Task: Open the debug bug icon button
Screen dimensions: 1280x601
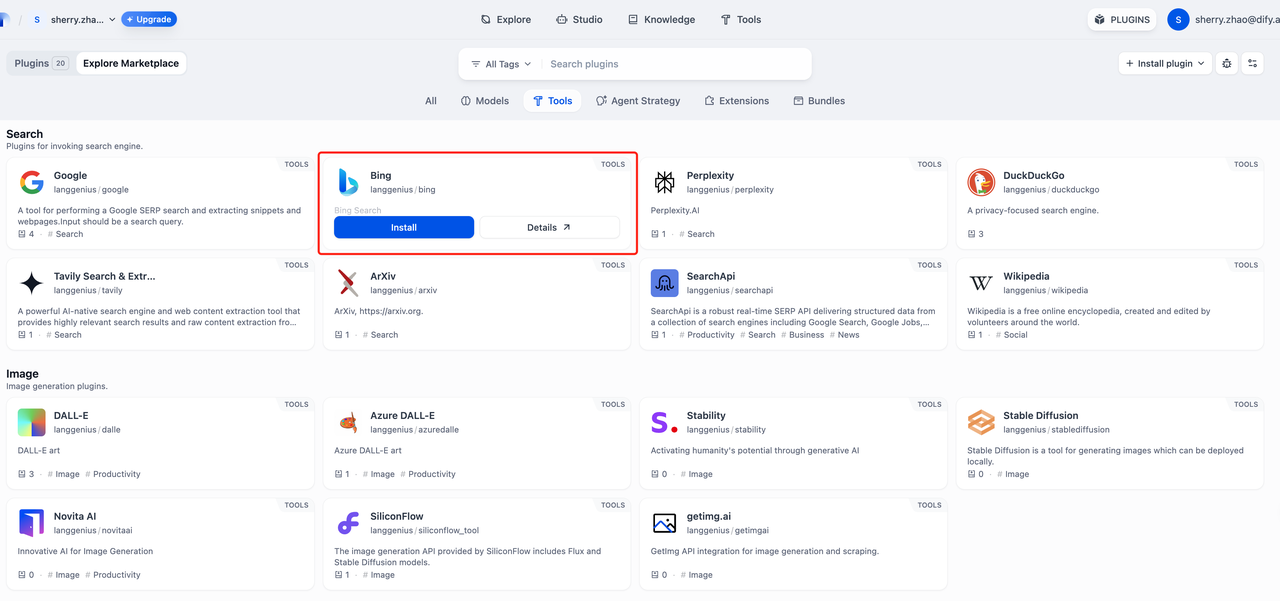Action: [1227, 63]
